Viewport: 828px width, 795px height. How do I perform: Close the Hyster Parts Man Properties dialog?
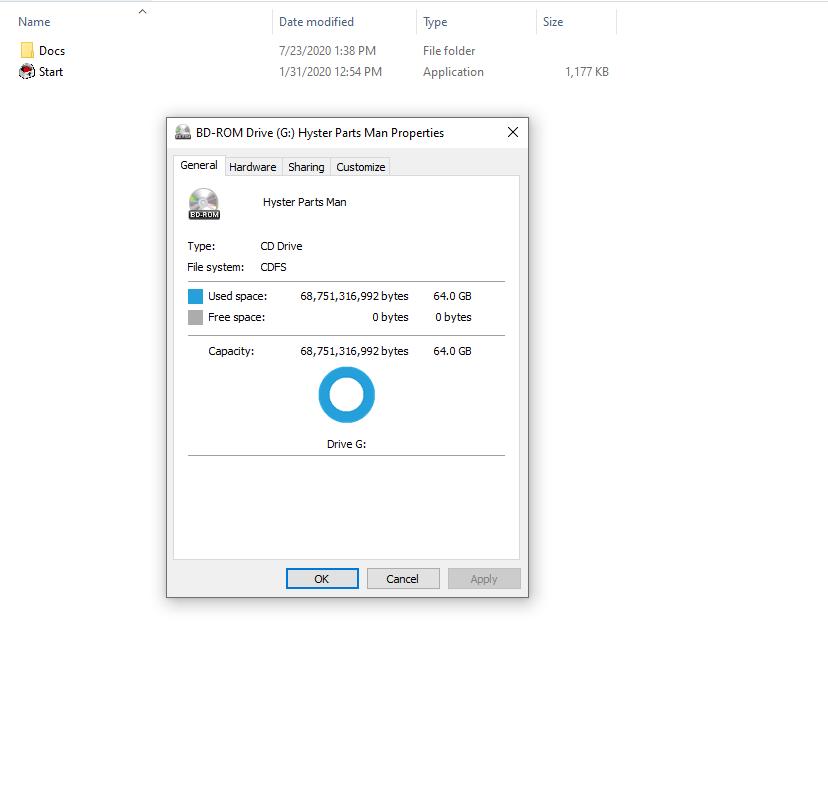tap(513, 132)
